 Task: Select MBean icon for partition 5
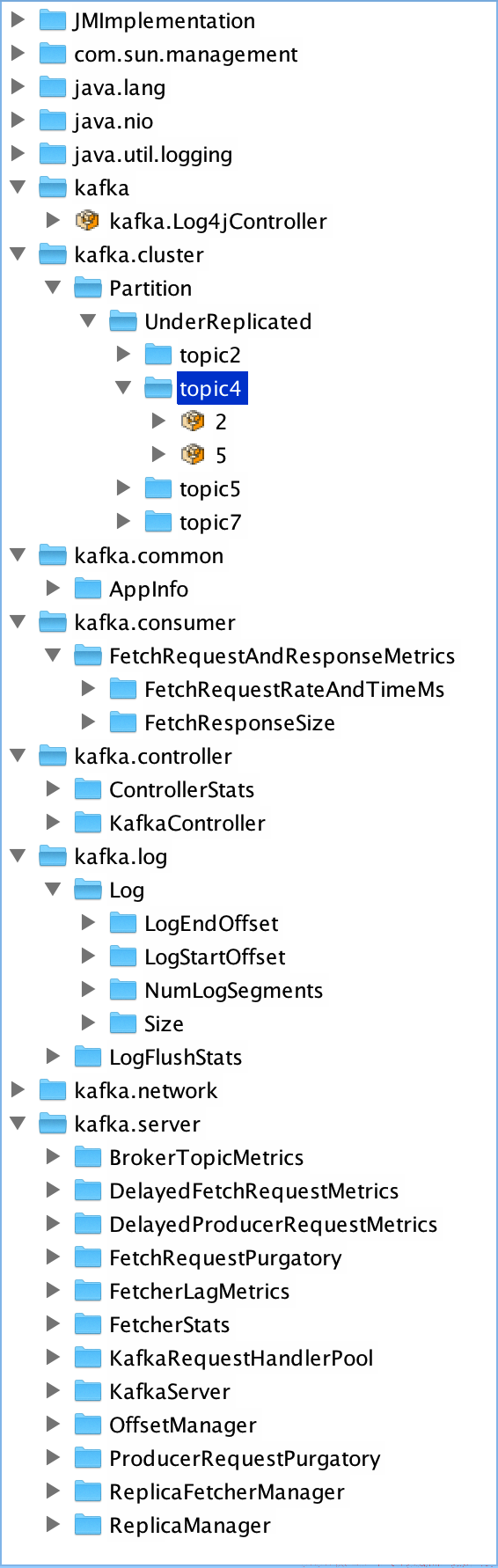point(194,455)
